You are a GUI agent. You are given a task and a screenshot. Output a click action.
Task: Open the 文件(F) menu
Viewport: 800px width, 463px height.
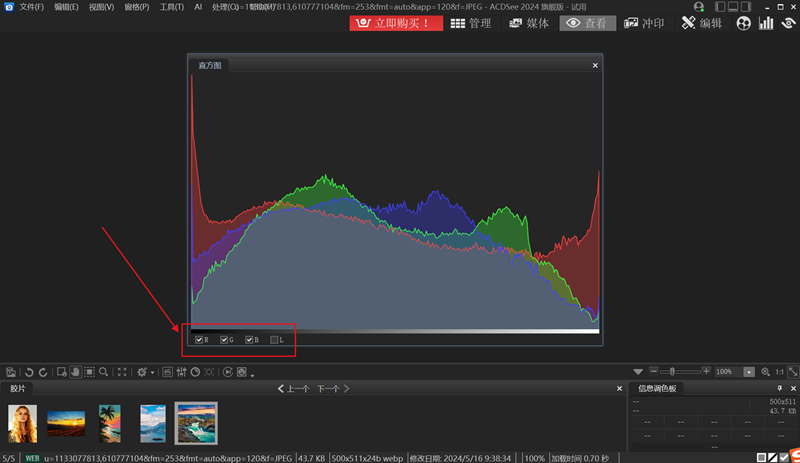tap(31, 7)
